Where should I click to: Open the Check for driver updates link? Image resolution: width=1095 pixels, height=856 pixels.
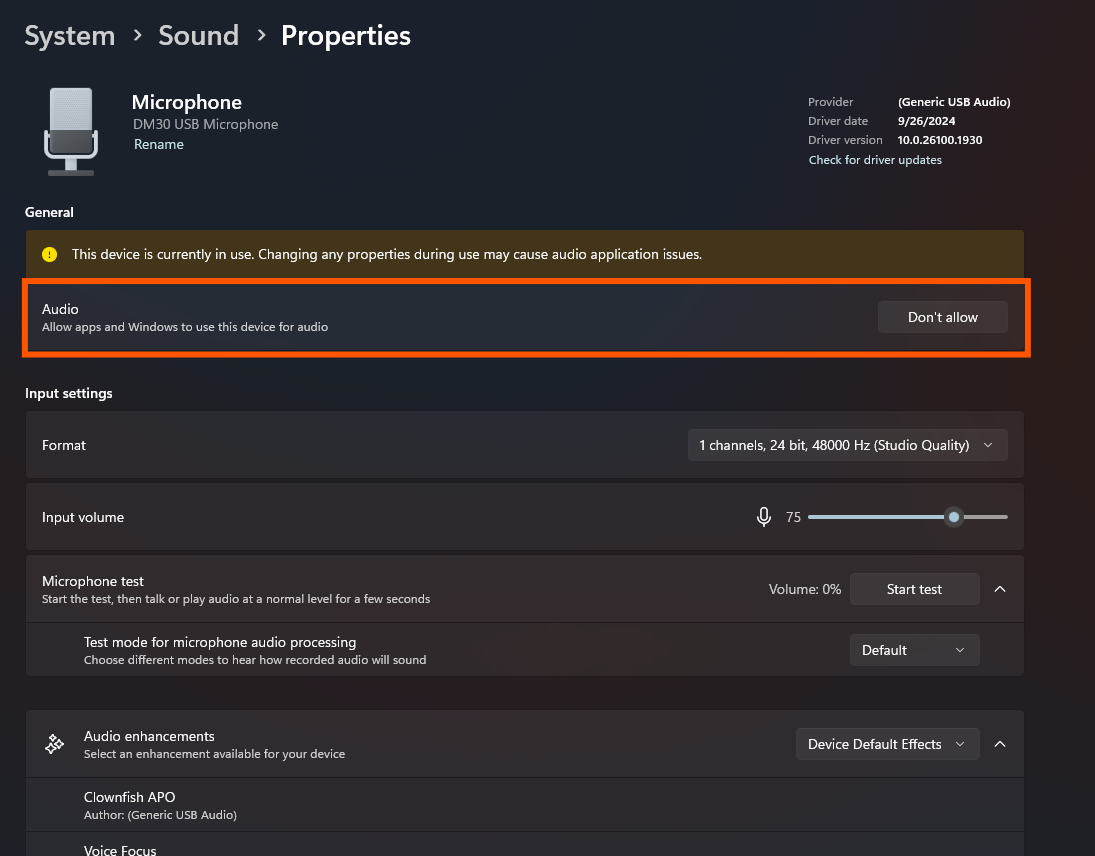coord(875,160)
